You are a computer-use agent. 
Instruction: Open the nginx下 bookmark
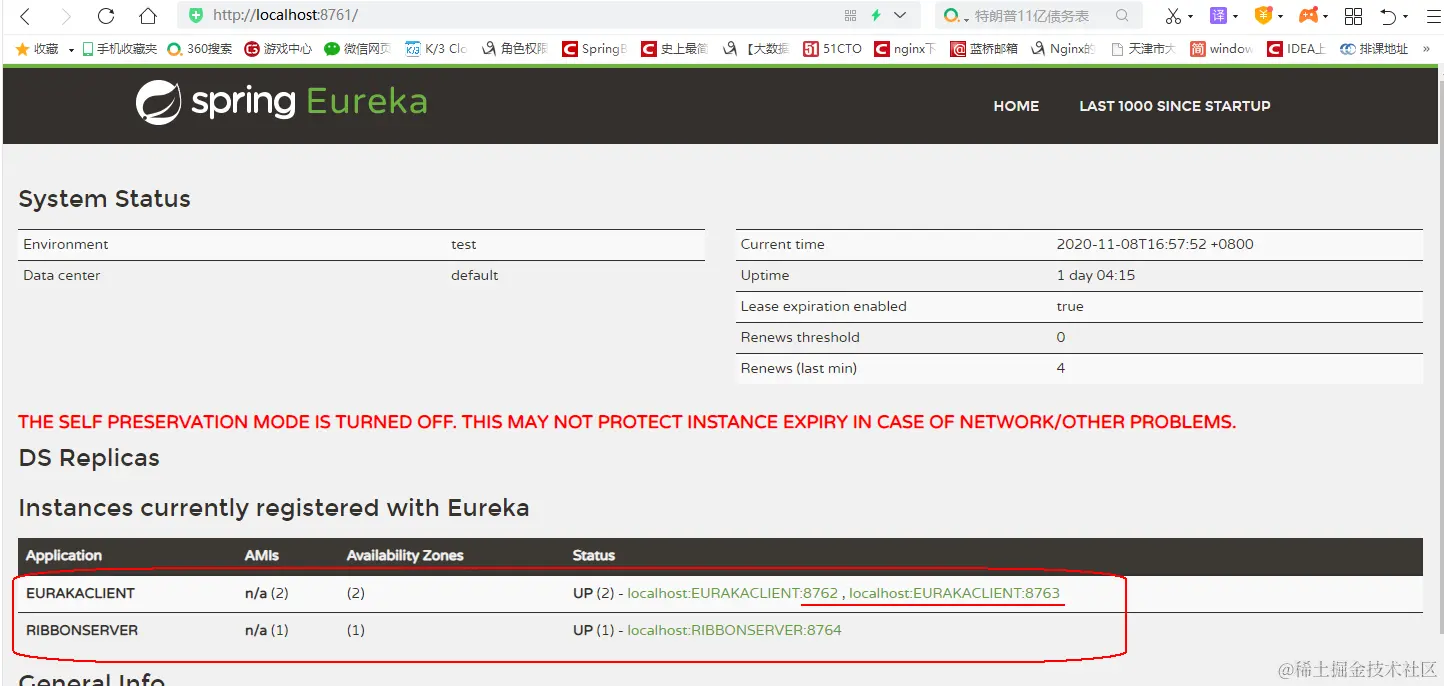905,48
